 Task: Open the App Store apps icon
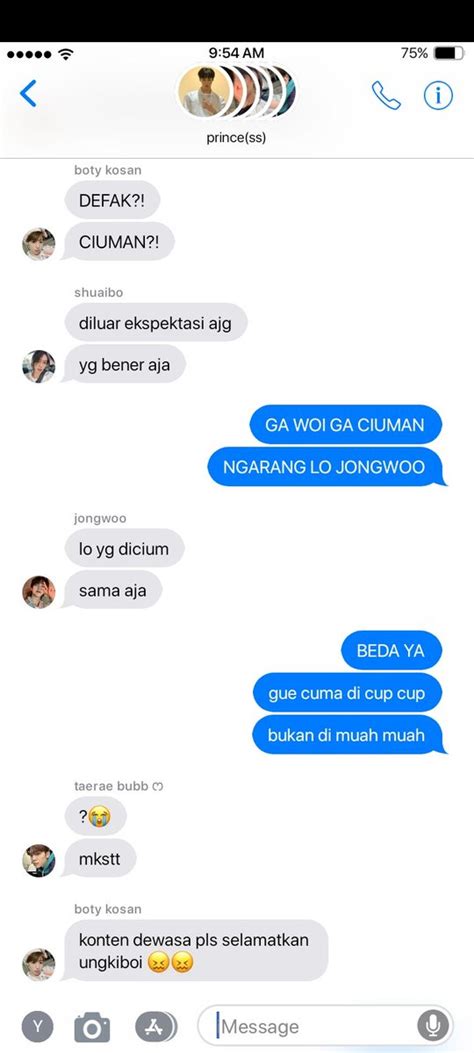[x=156, y=1026]
